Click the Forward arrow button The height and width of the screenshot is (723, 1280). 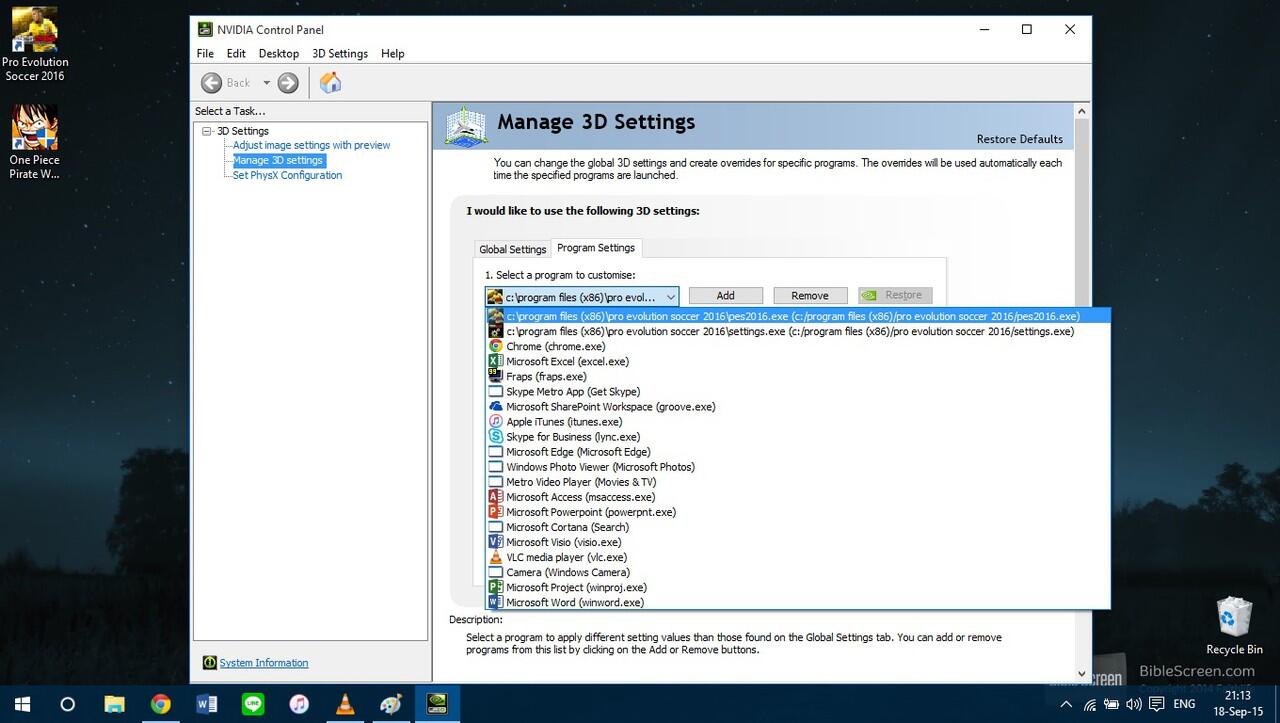coord(288,83)
